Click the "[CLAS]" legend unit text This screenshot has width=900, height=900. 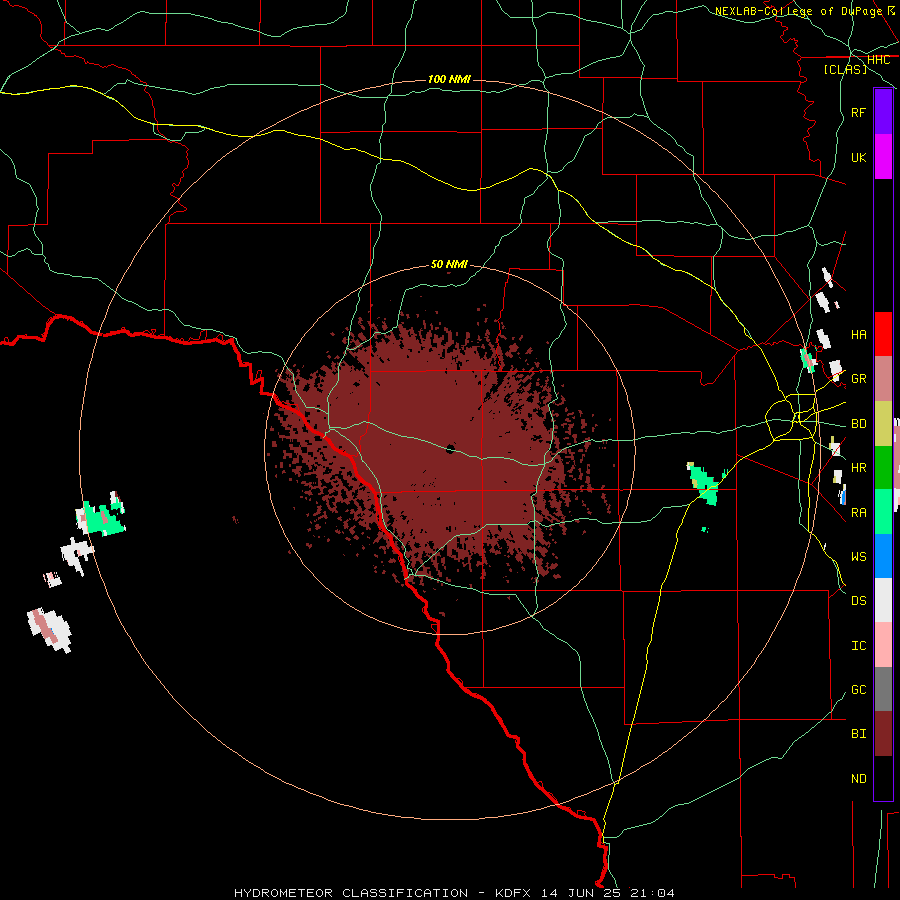845,70
